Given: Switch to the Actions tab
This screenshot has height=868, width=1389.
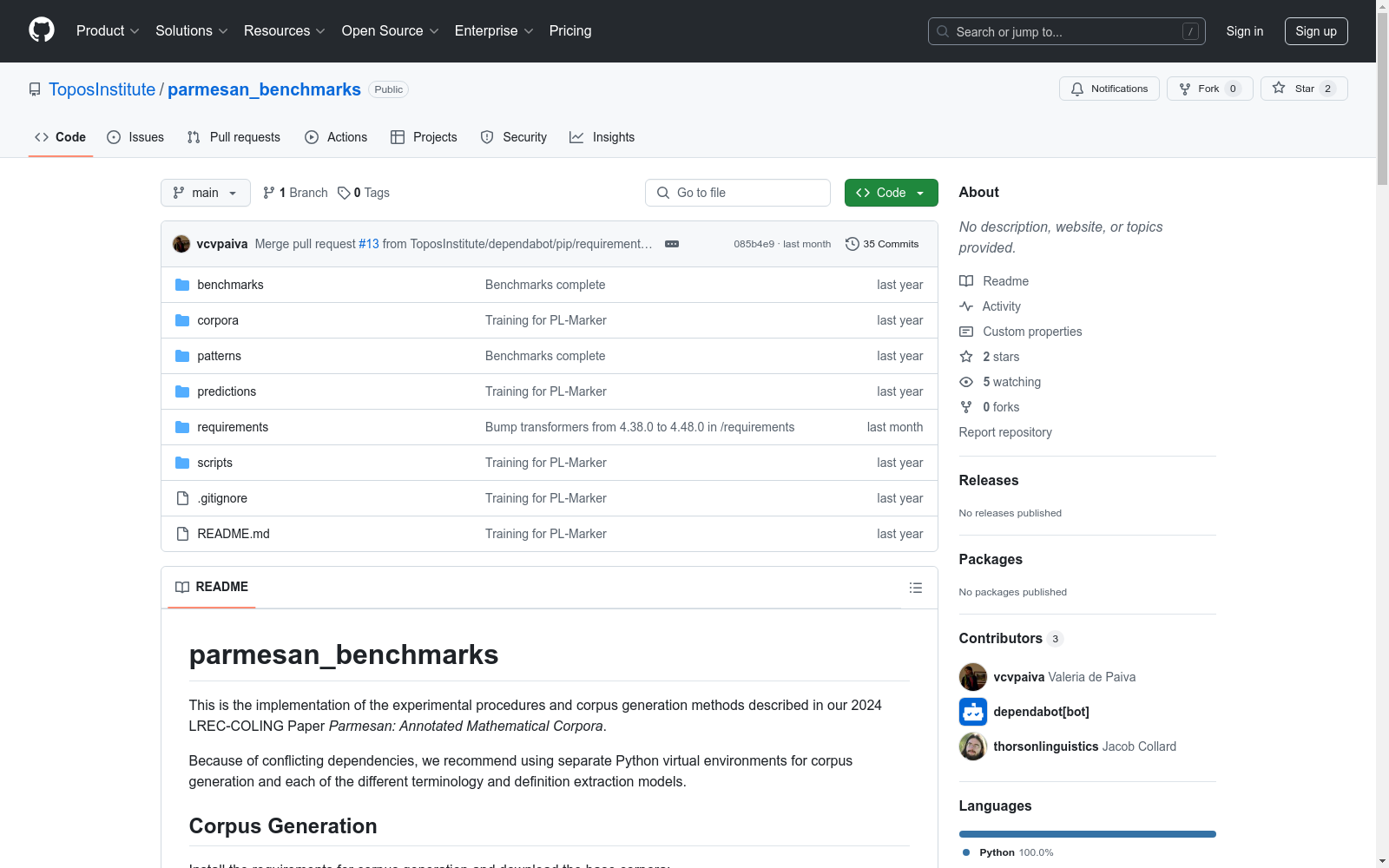Looking at the screenshot, I should tap(336, 137).
